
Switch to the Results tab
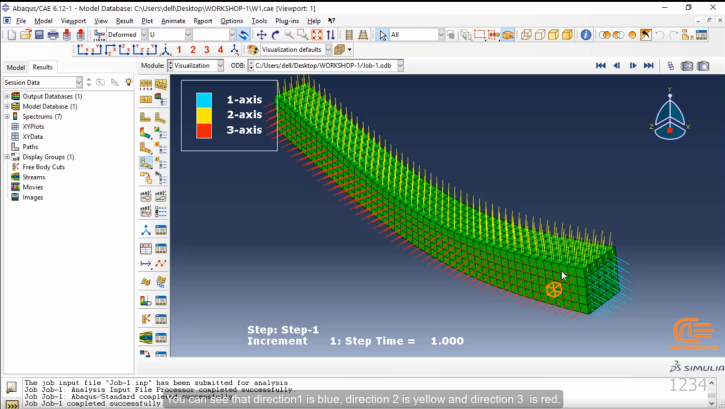[43, 67]
